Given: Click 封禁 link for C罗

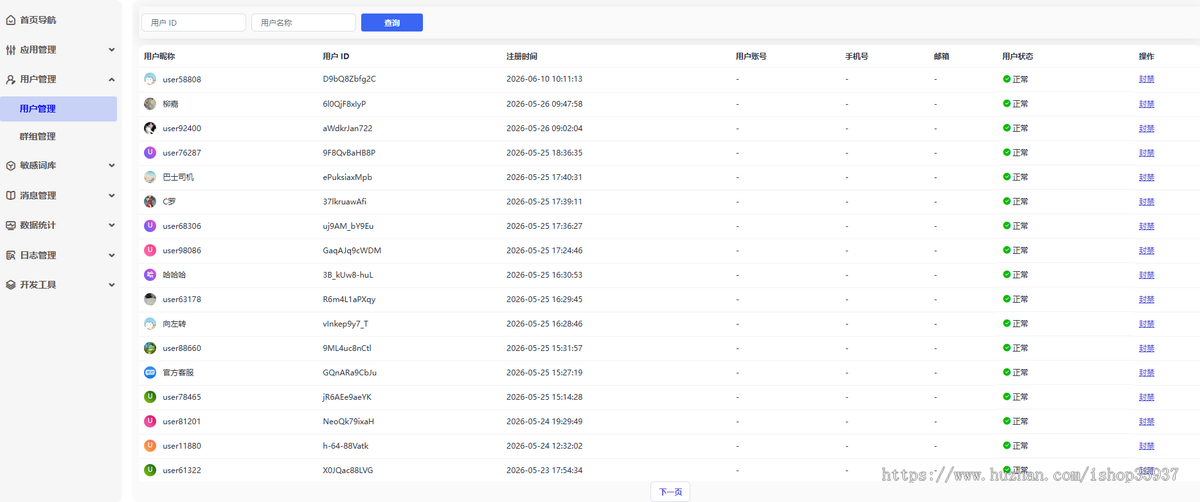Looking at the screenshot, I should [x=1146, y=201].
